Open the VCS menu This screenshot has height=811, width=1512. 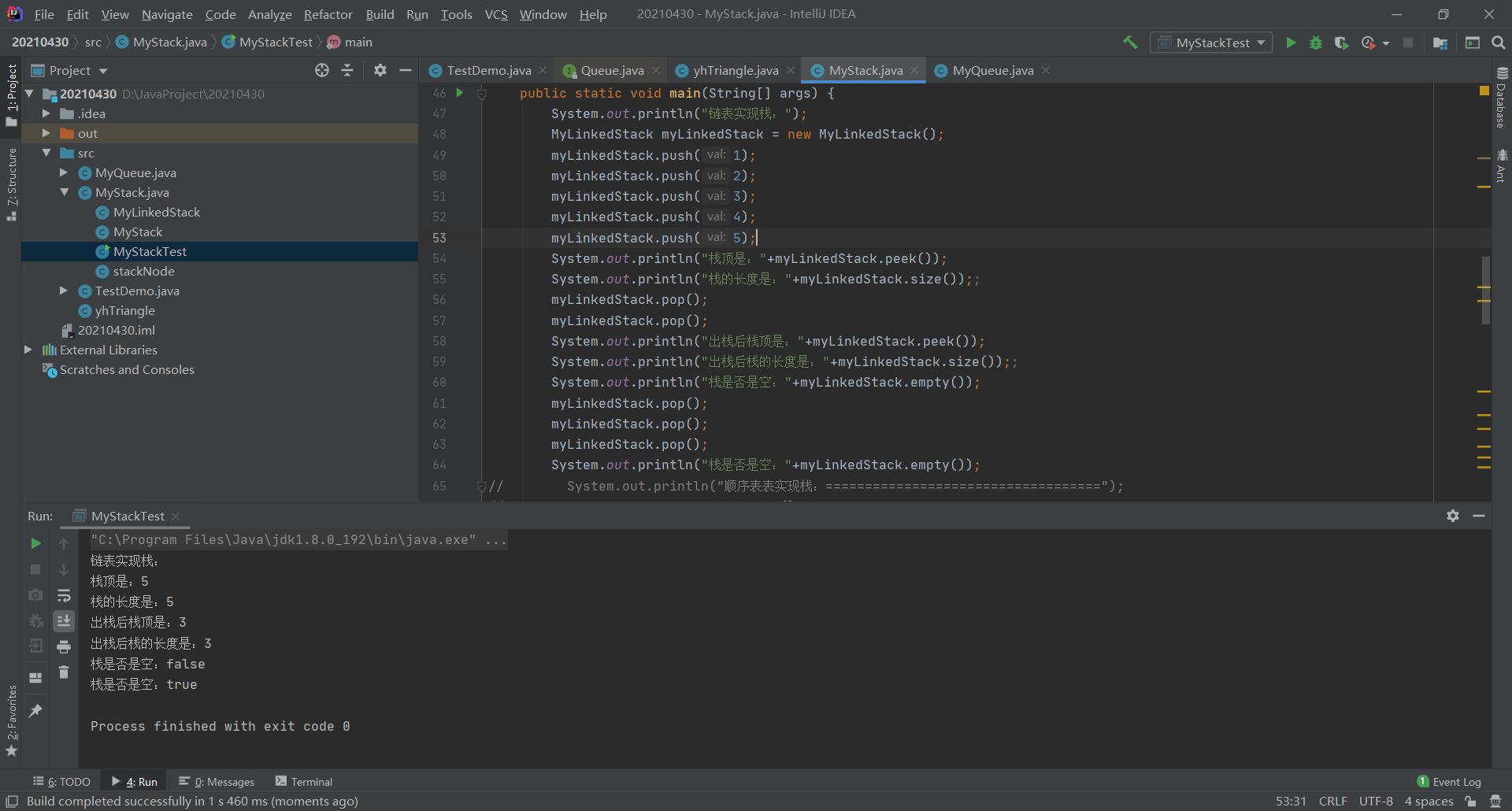[495, 14]
